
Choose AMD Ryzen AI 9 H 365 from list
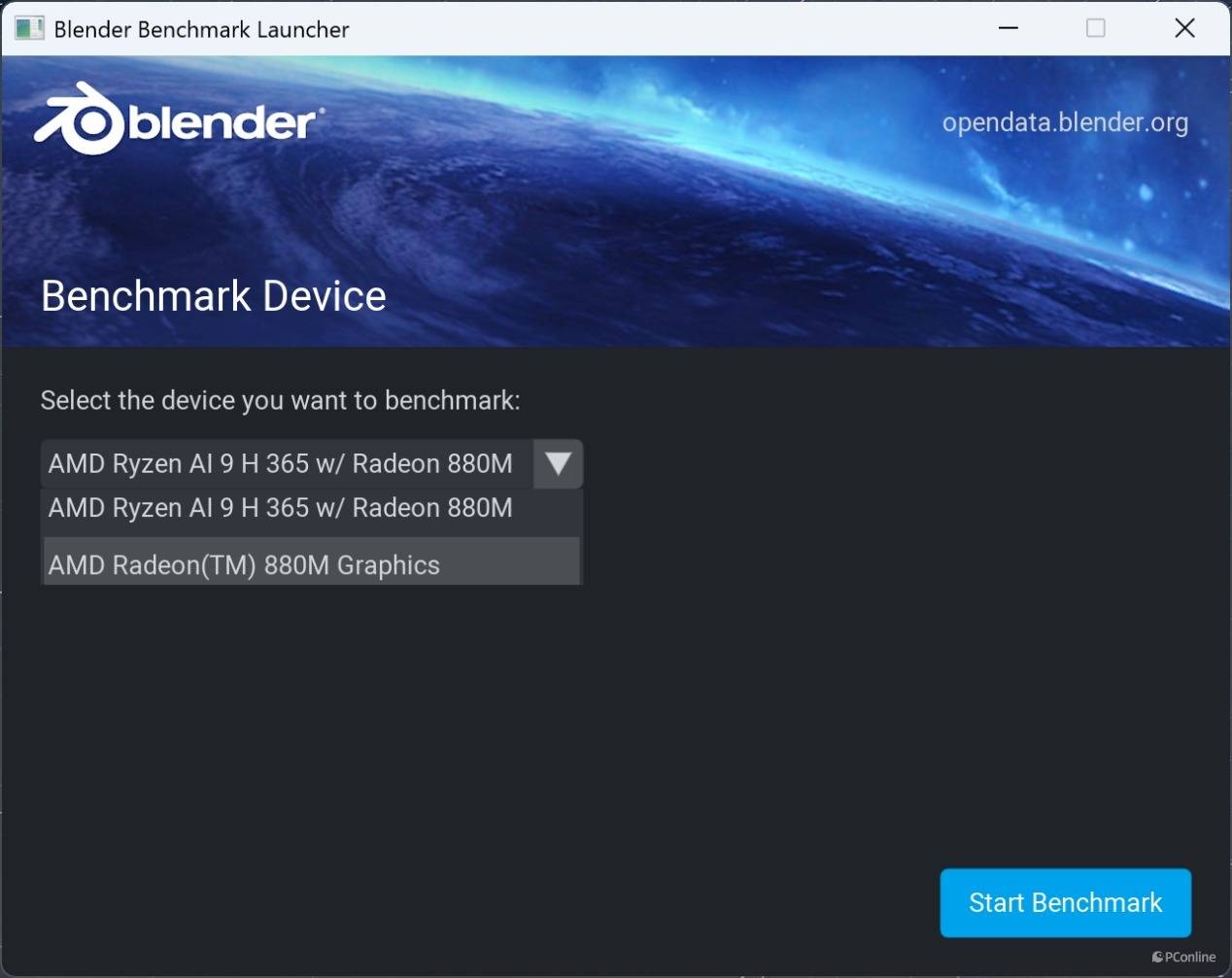click(281, 509)
